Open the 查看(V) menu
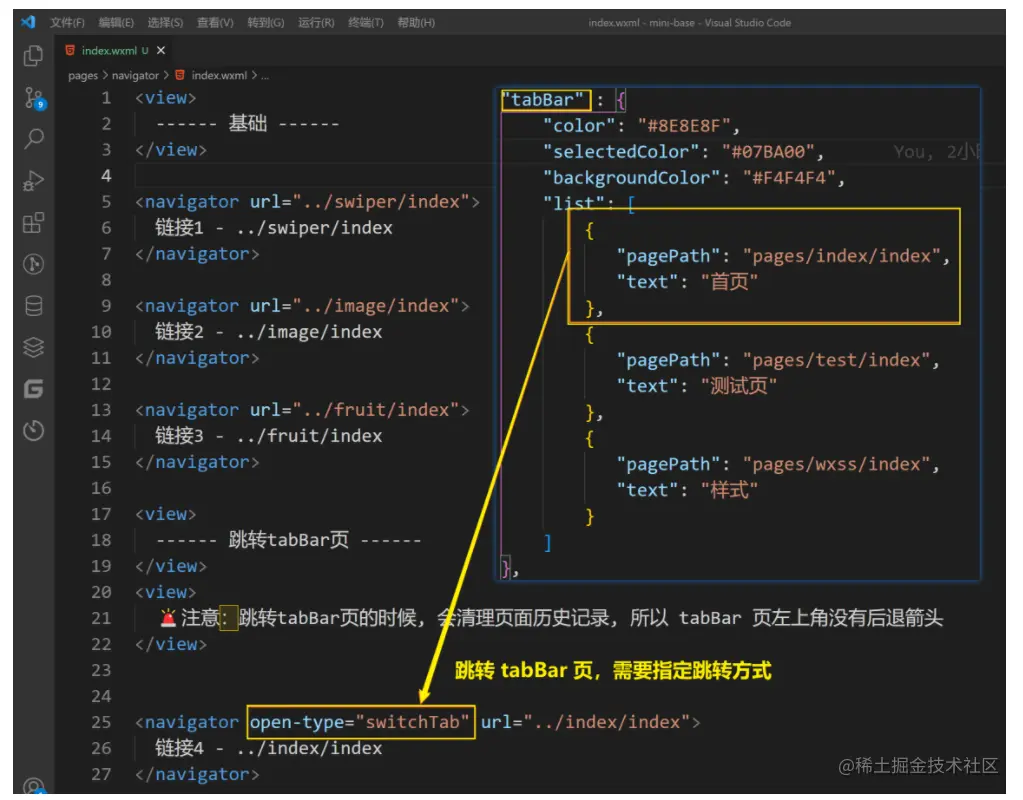Image resolution: width=1023 pixels, height=800 pixels. (215, 22)
